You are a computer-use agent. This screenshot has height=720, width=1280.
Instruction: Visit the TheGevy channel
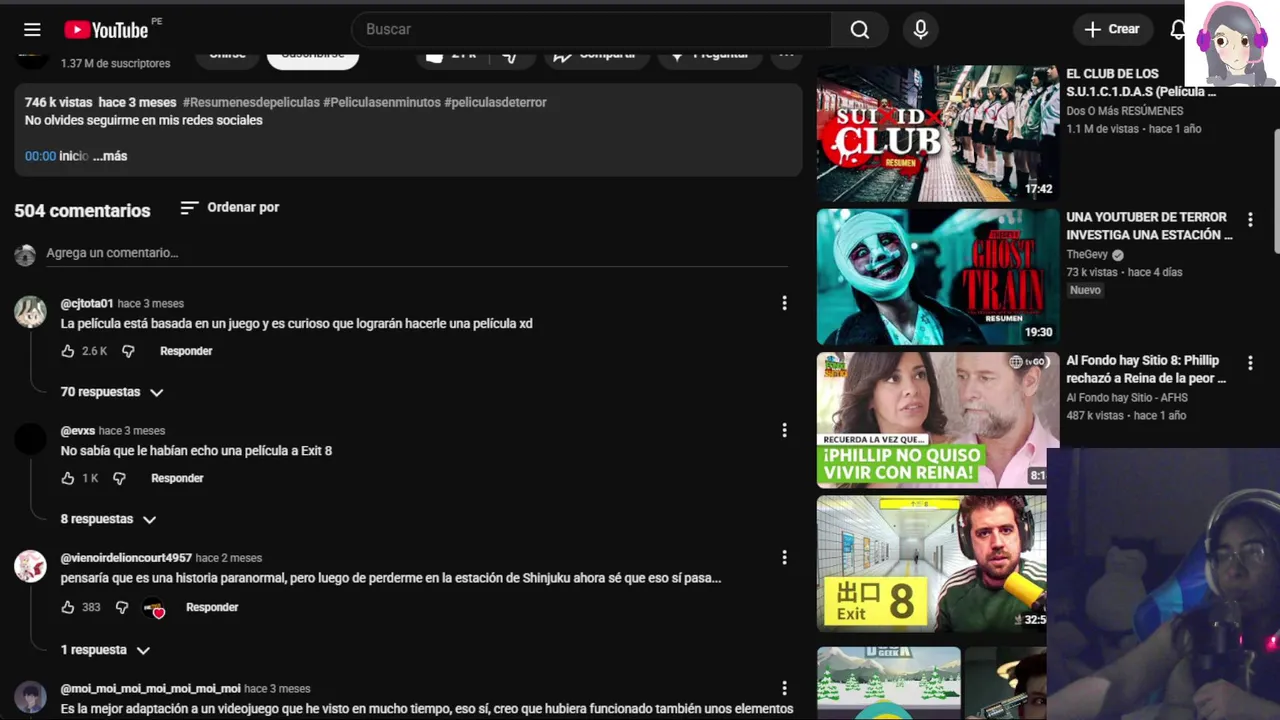(x=1087, y=255)
